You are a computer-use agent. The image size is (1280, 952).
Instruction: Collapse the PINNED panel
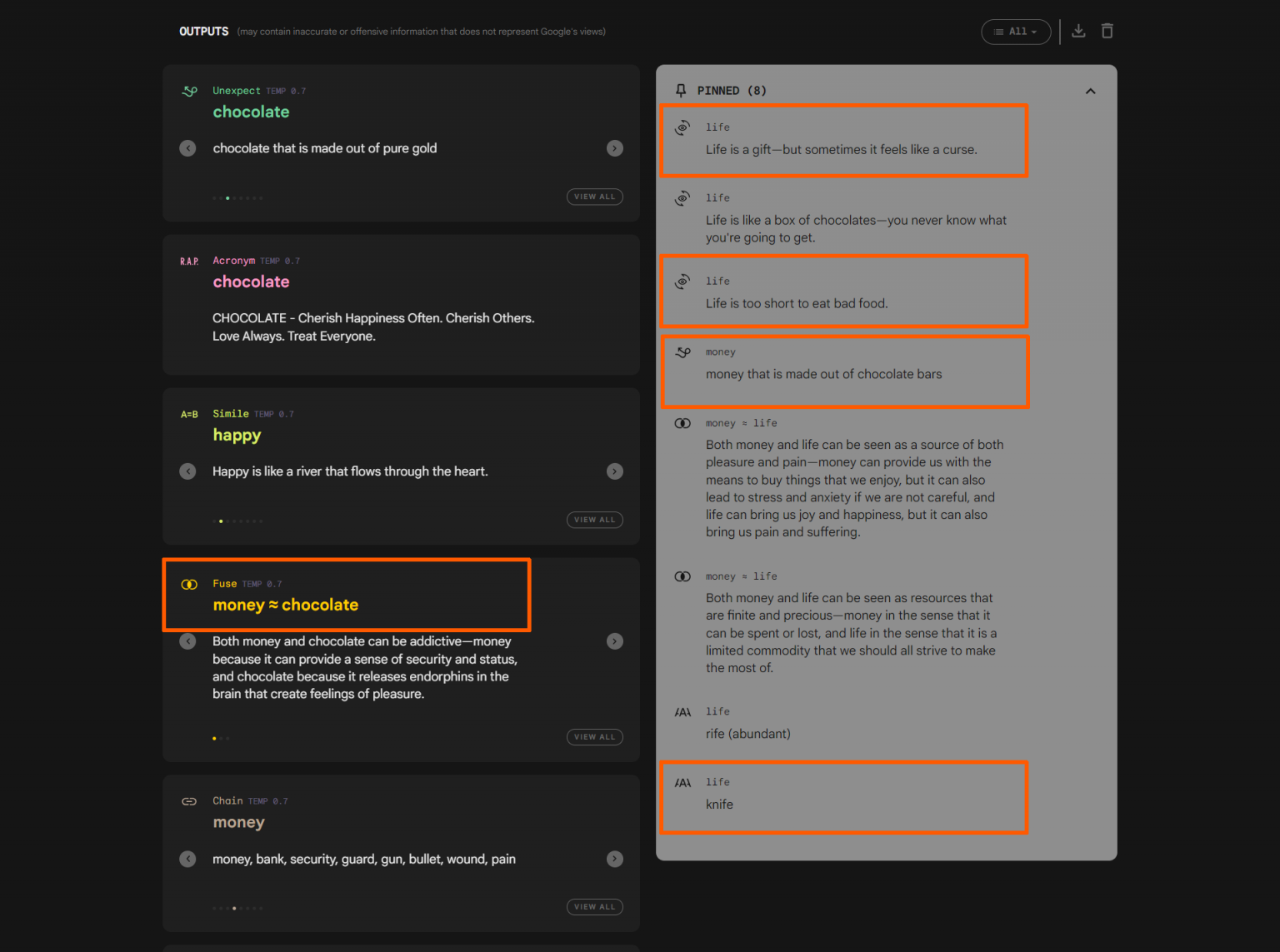[1090, 91]
